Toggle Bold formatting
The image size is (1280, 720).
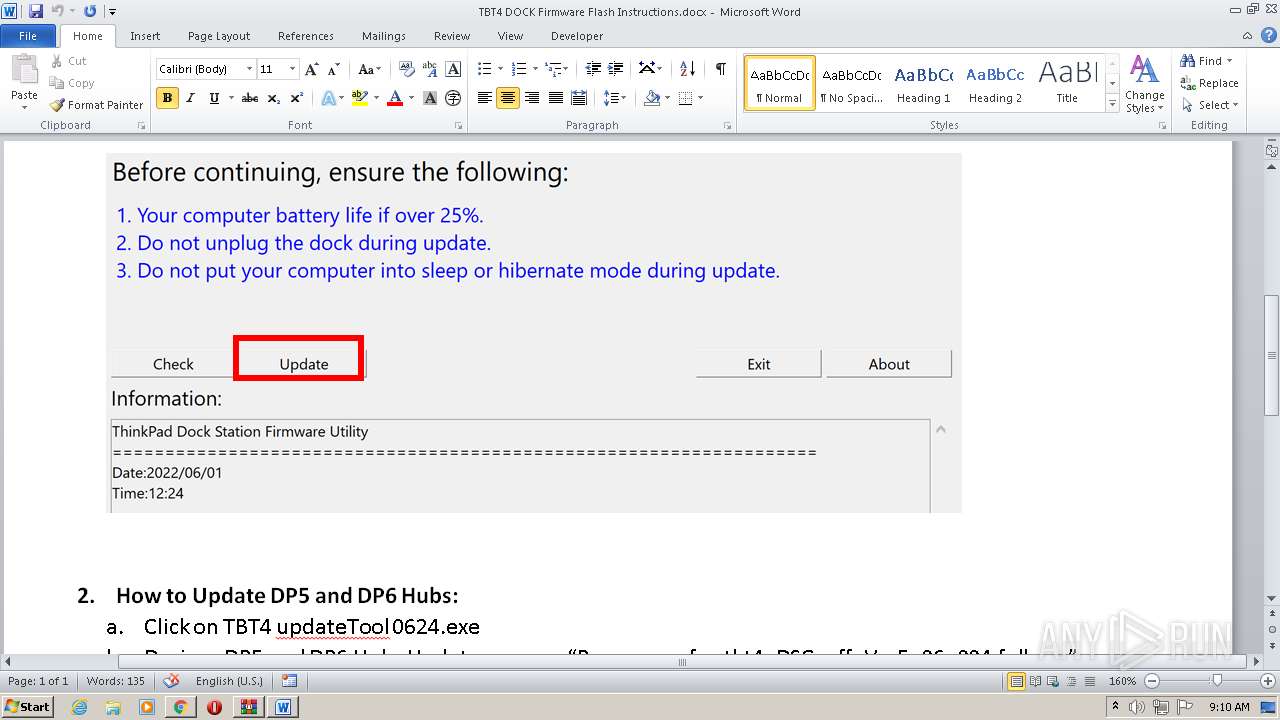click(167, 98)
